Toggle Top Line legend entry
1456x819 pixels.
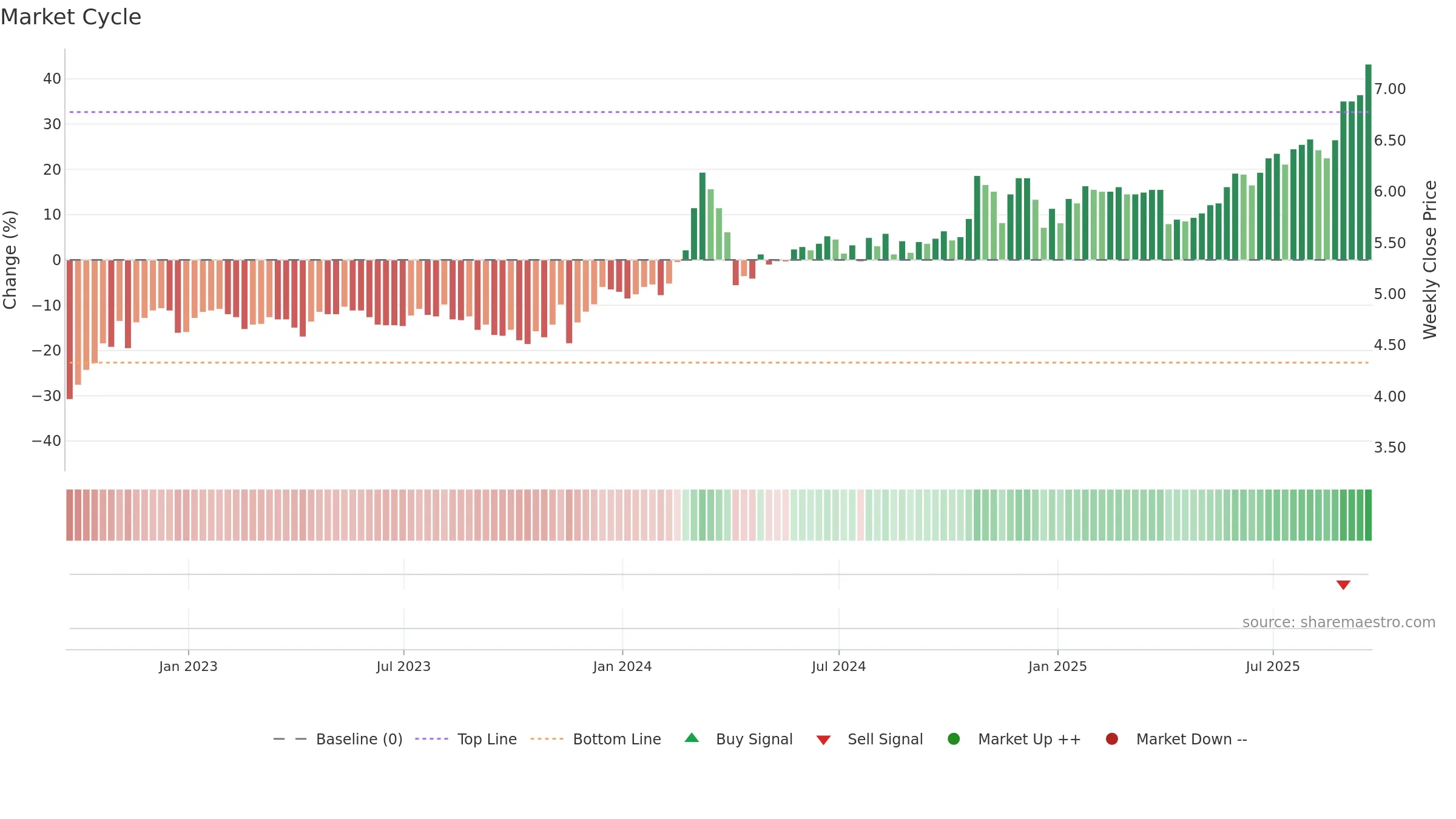466,739
